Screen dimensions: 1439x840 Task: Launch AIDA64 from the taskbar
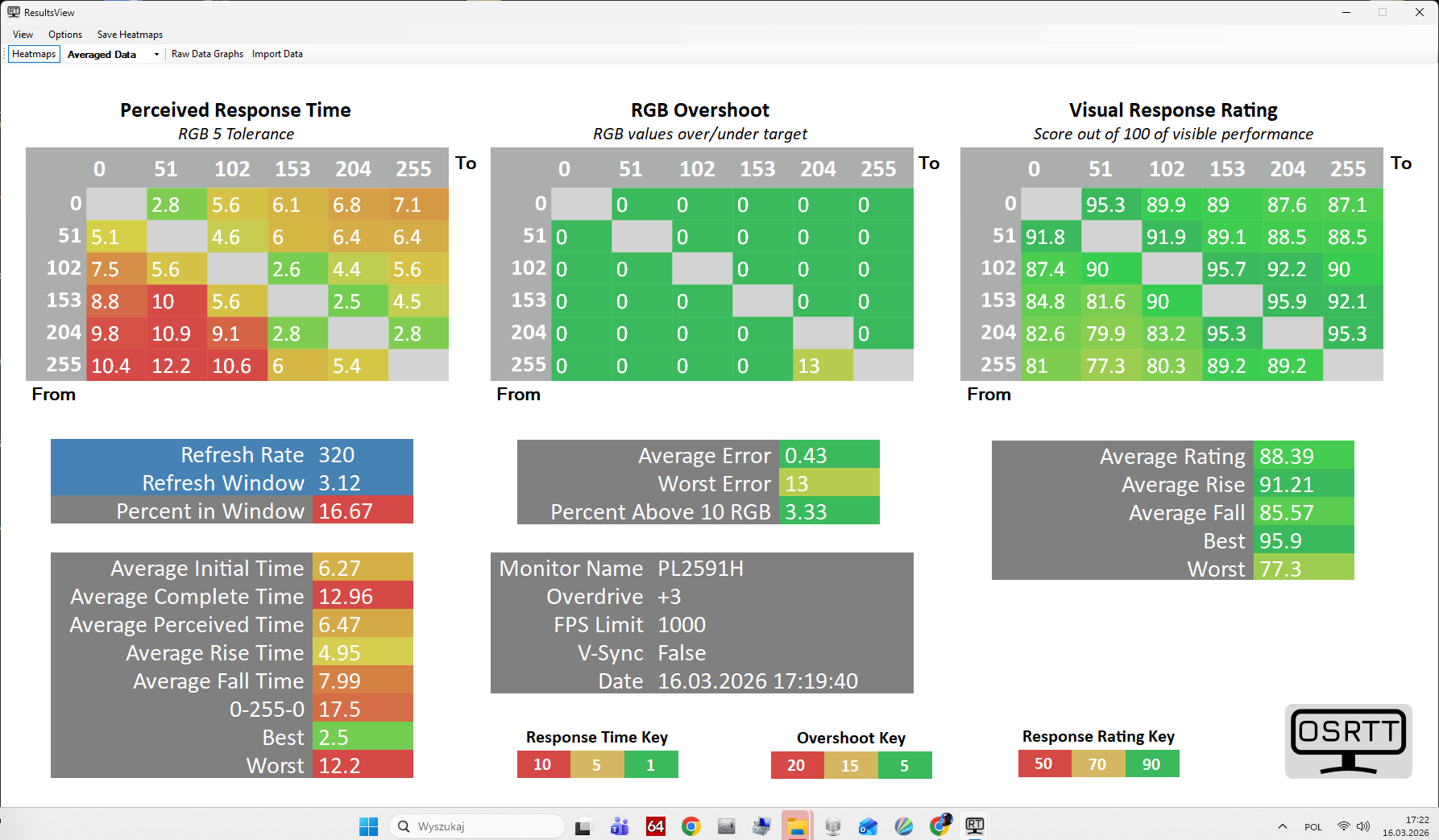click(x=656, y=826)
